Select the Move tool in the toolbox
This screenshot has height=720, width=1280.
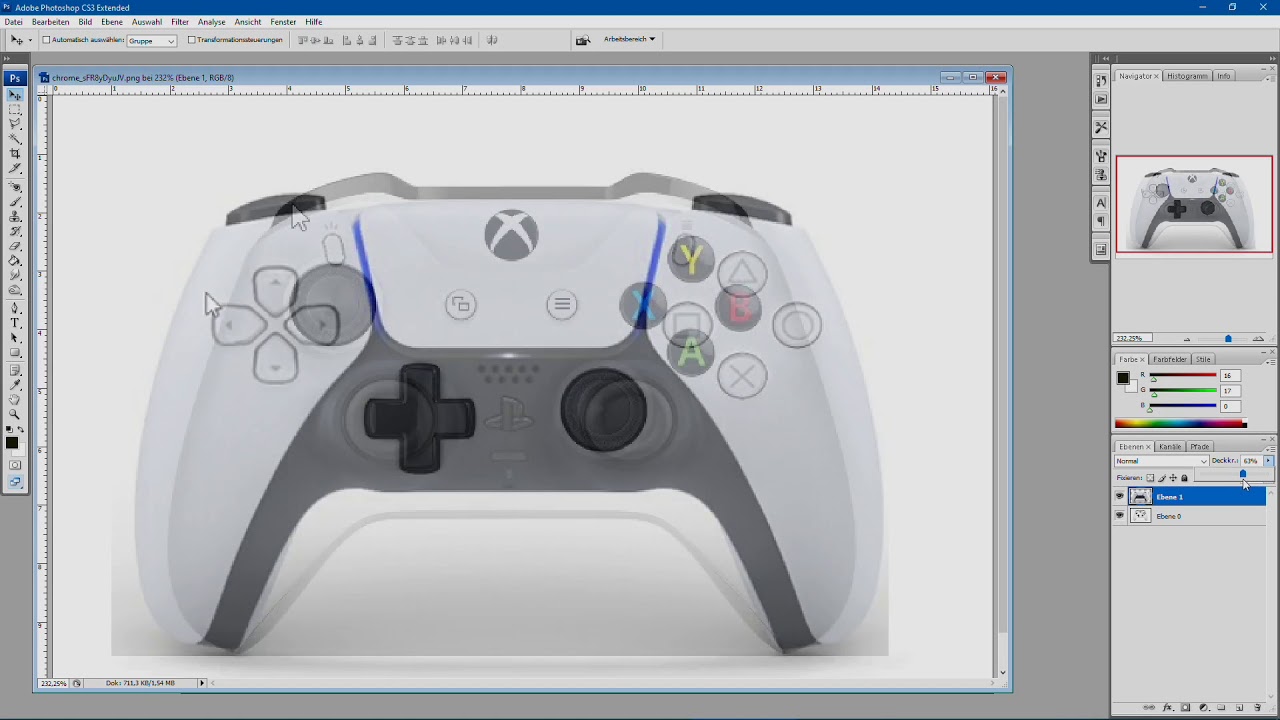click(15, 95)
